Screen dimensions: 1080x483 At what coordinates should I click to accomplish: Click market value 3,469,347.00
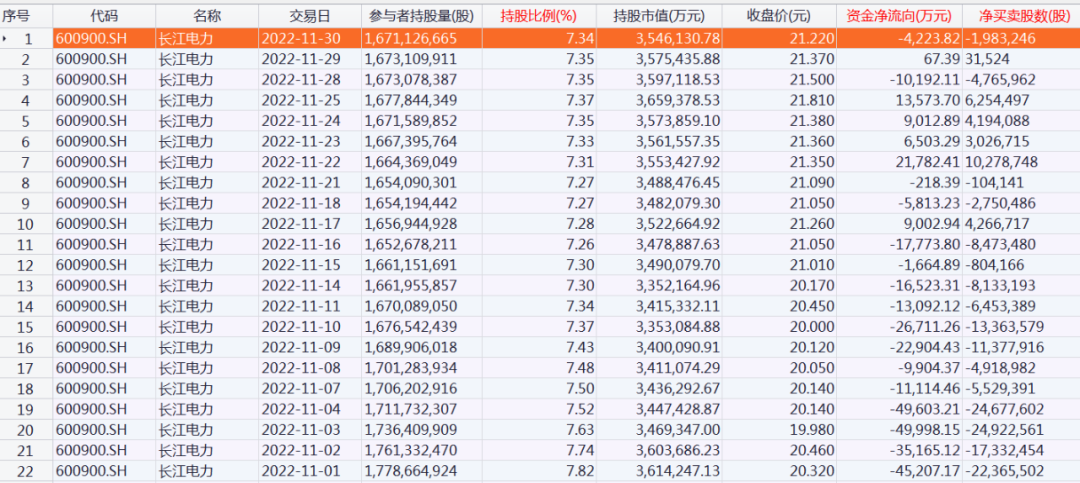680,430
